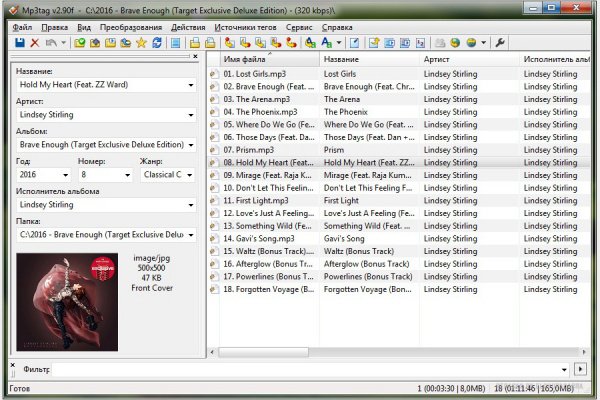
Task: Click the Tag - Filename converter icon
Action: pos(230,42)
